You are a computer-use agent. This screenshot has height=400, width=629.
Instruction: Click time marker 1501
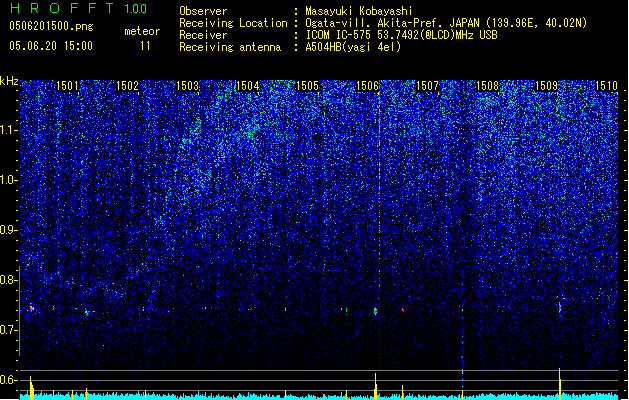tap(67, 85)
